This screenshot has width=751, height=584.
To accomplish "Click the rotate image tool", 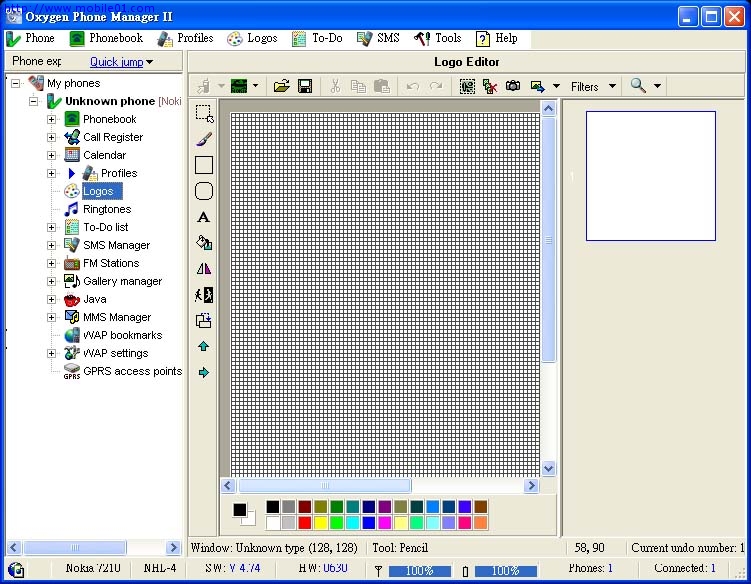I will (204, 321).
